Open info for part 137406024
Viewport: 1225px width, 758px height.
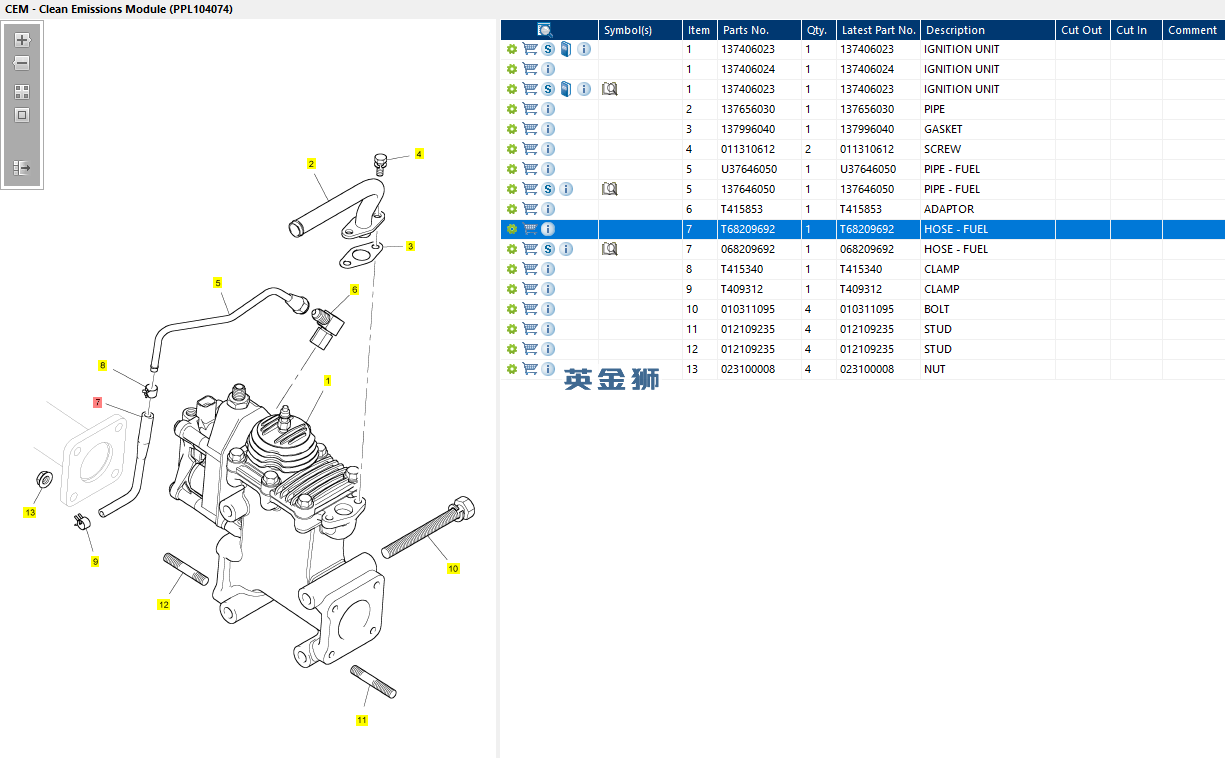pyautogui.click(x=548, y=69)
